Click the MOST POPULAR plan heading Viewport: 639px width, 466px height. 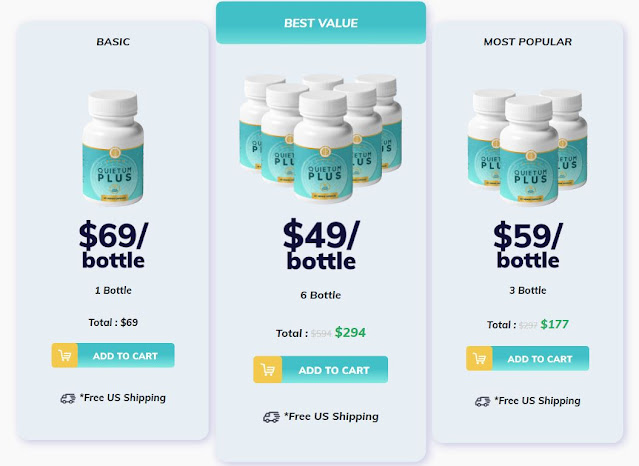pos(528,42)
